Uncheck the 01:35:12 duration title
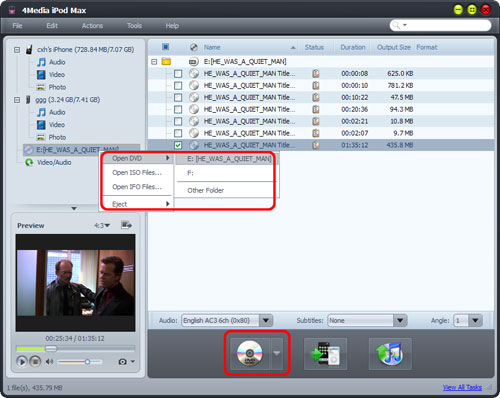Image resolution: width=500 pixels, height=398 pixels. 178,145
